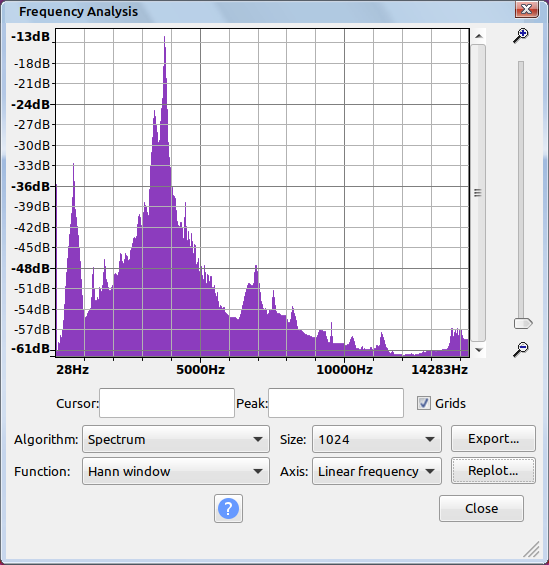Click the zoom out magnifier icon

pyautogui.click(x=521, y=349)
